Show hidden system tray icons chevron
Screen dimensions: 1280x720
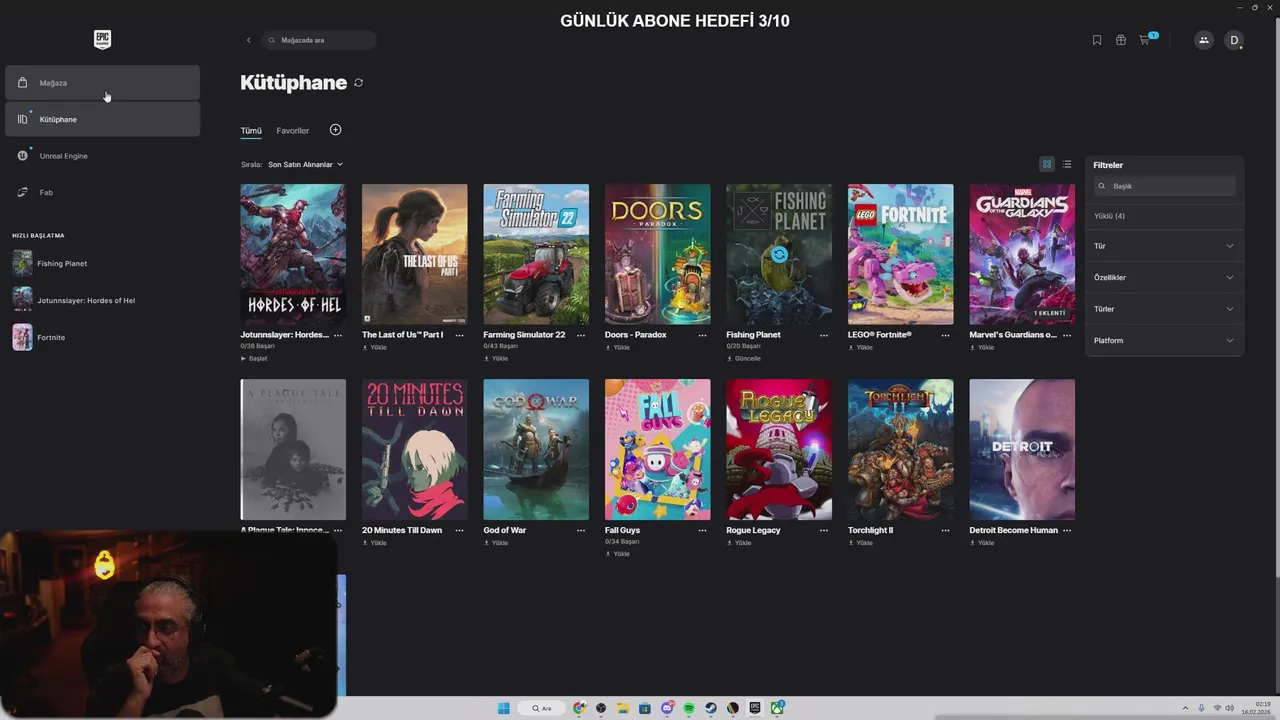[1185, 708]
